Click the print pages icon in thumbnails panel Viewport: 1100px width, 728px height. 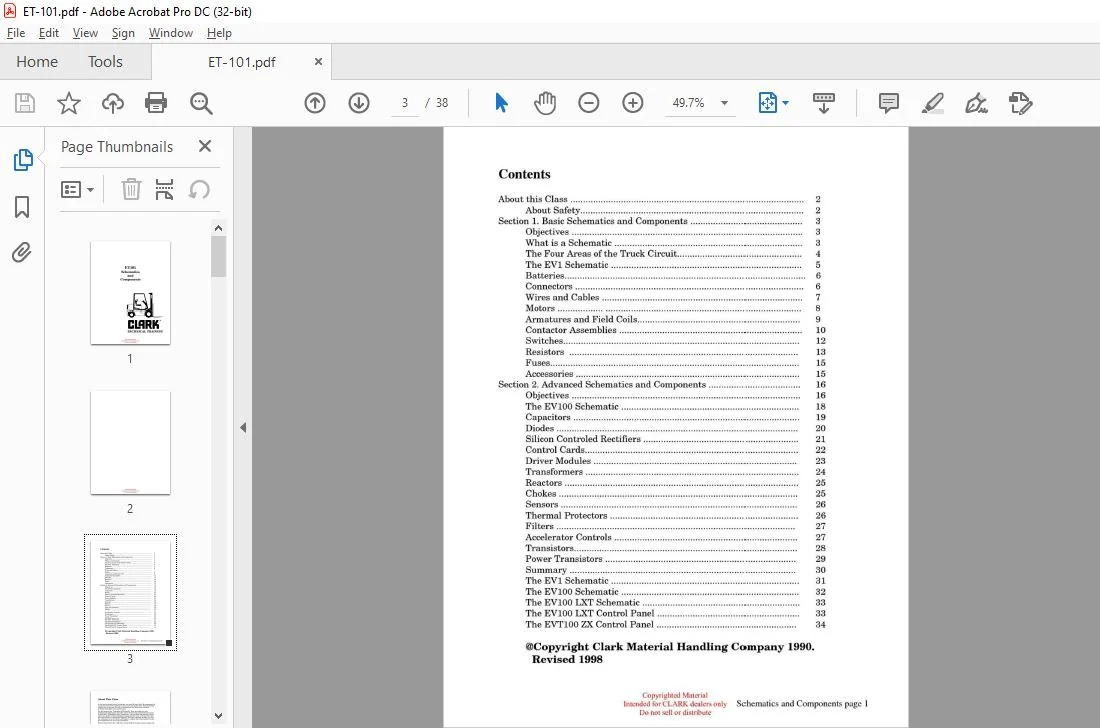point(164,189)
